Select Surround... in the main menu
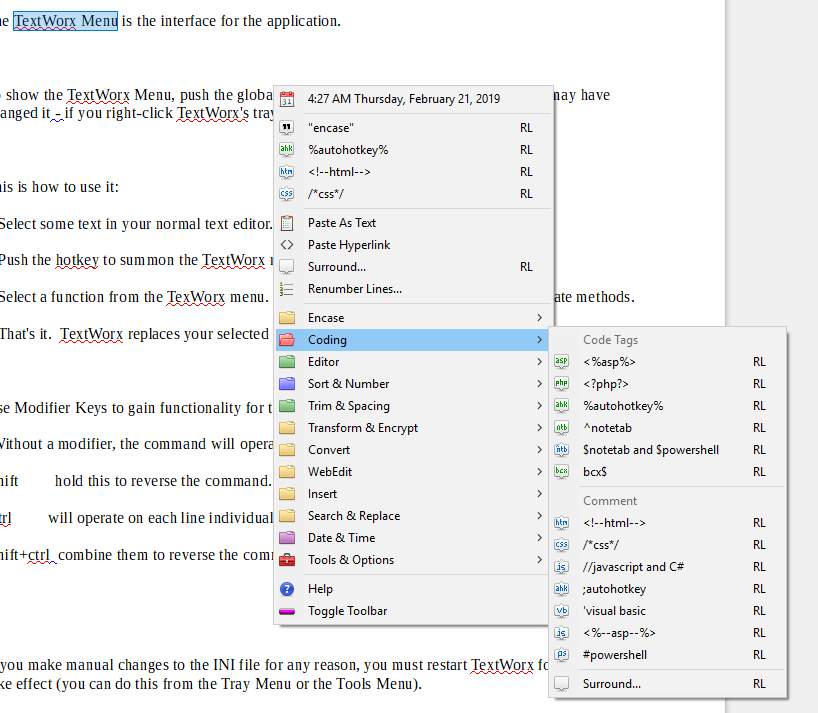 point(414,267)
